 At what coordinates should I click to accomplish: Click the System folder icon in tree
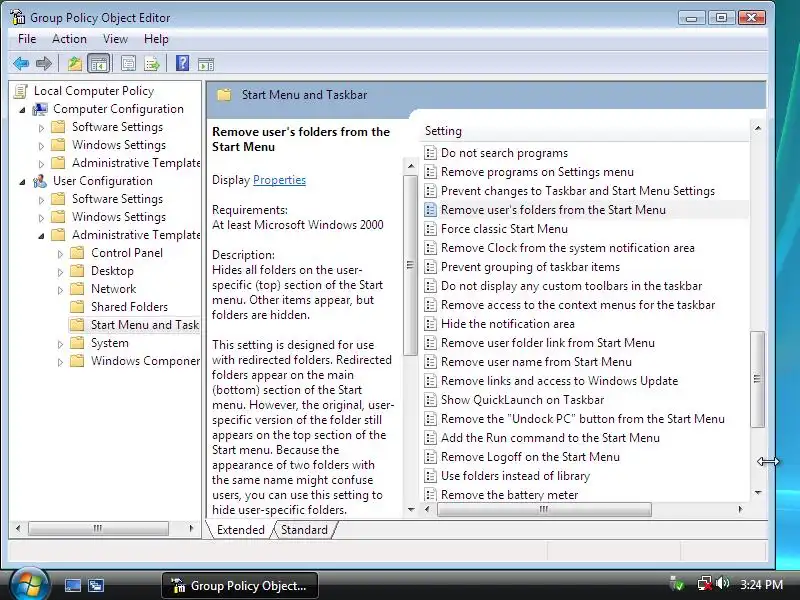(77, 343)
